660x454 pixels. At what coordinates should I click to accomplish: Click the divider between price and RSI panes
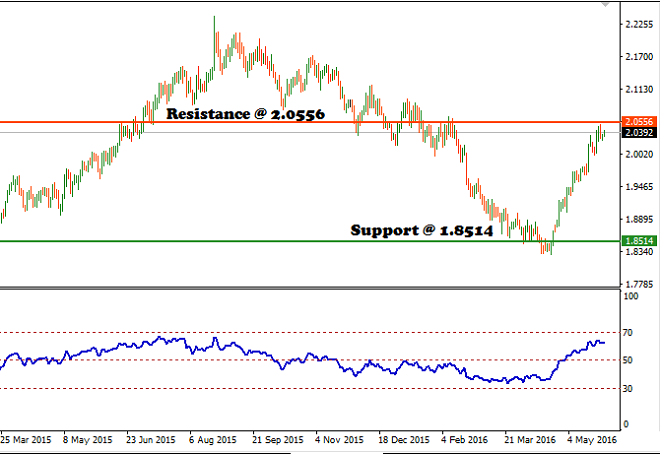coord(310,288)
